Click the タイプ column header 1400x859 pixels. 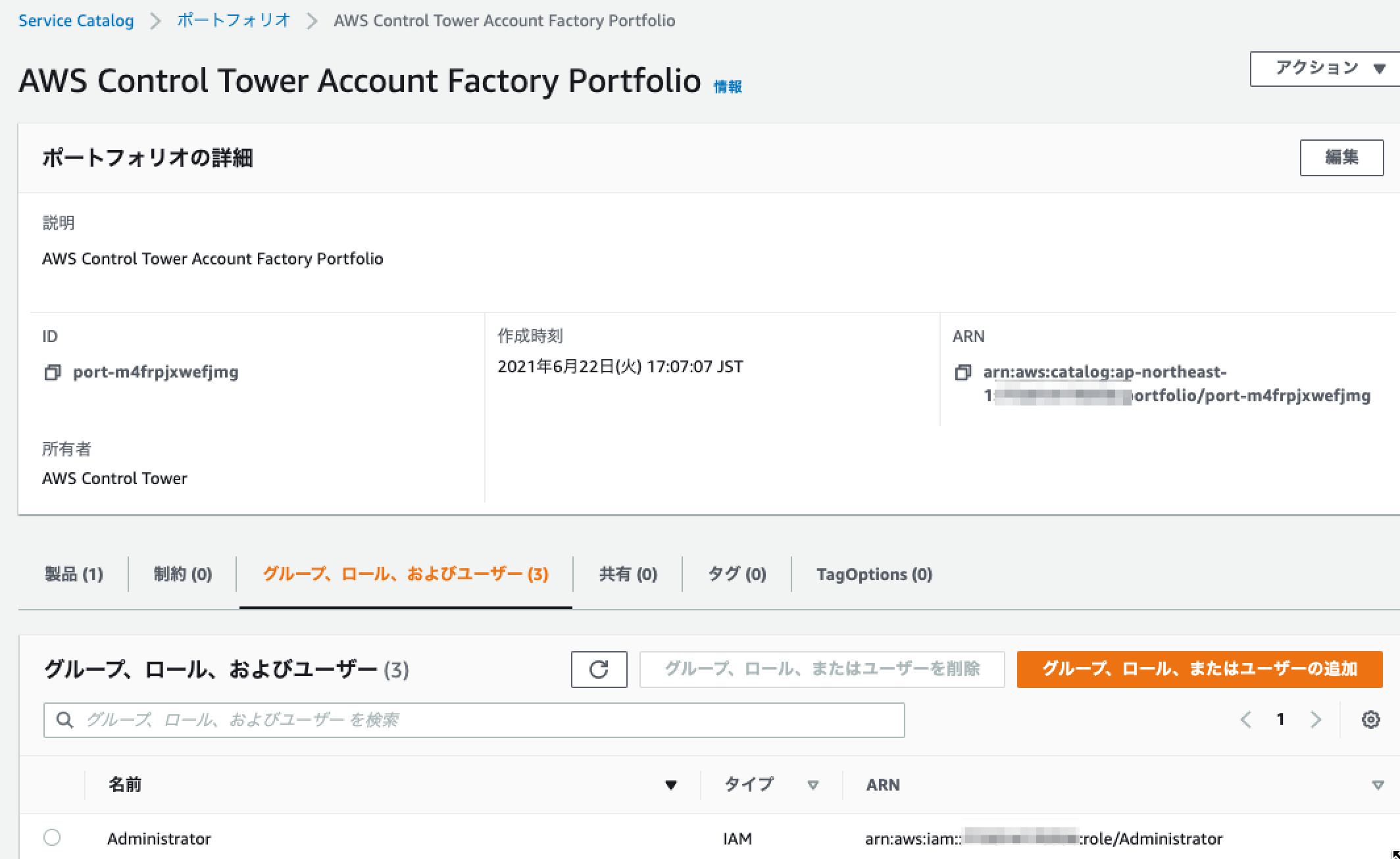(x=749, y=785)
